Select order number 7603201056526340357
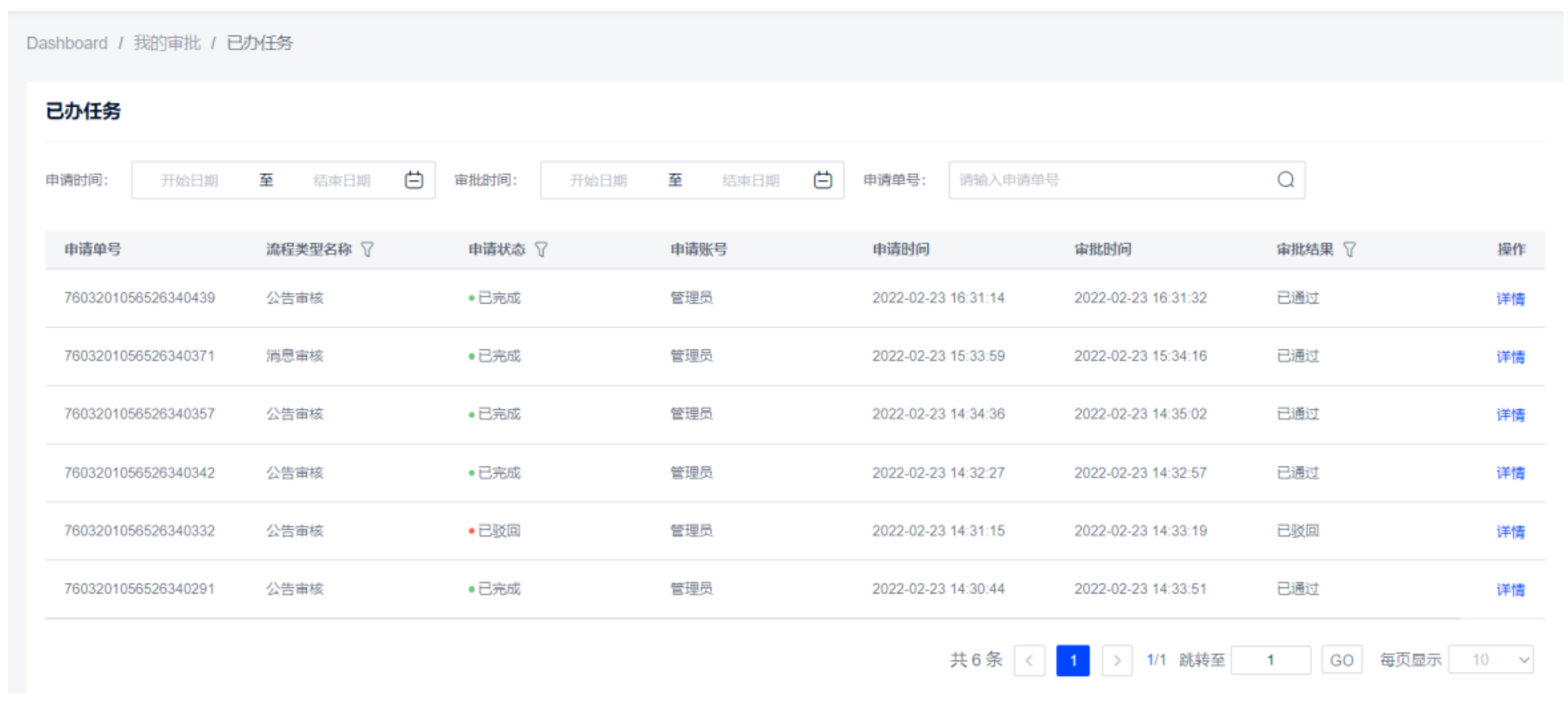This screenshot has width=1568, height=712. point(139,414)
